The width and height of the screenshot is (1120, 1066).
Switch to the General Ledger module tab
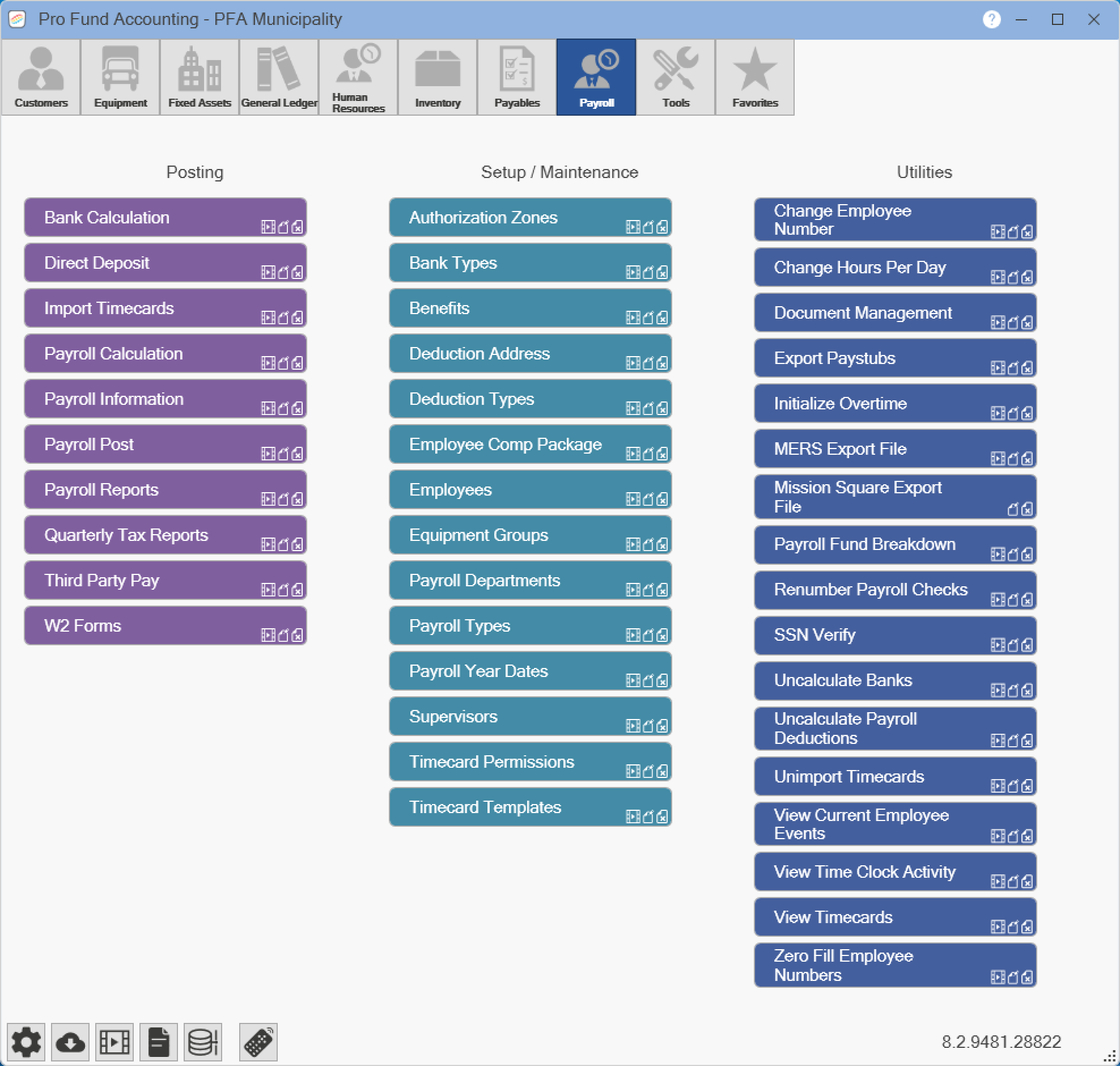(278, 77)
